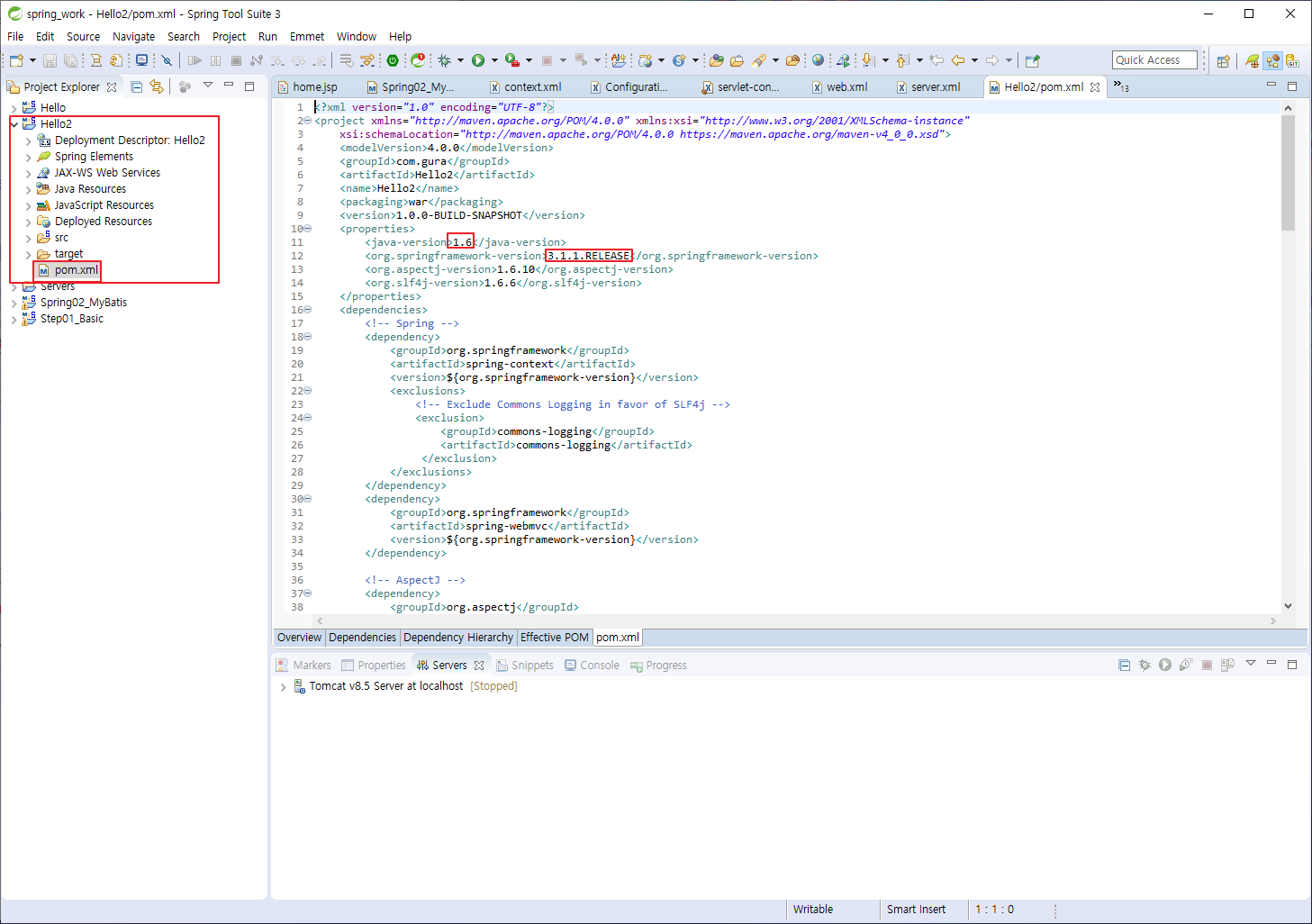Click the Next Annotation icon
This screenshot has width=1312, height=924.
click(867, 60)
